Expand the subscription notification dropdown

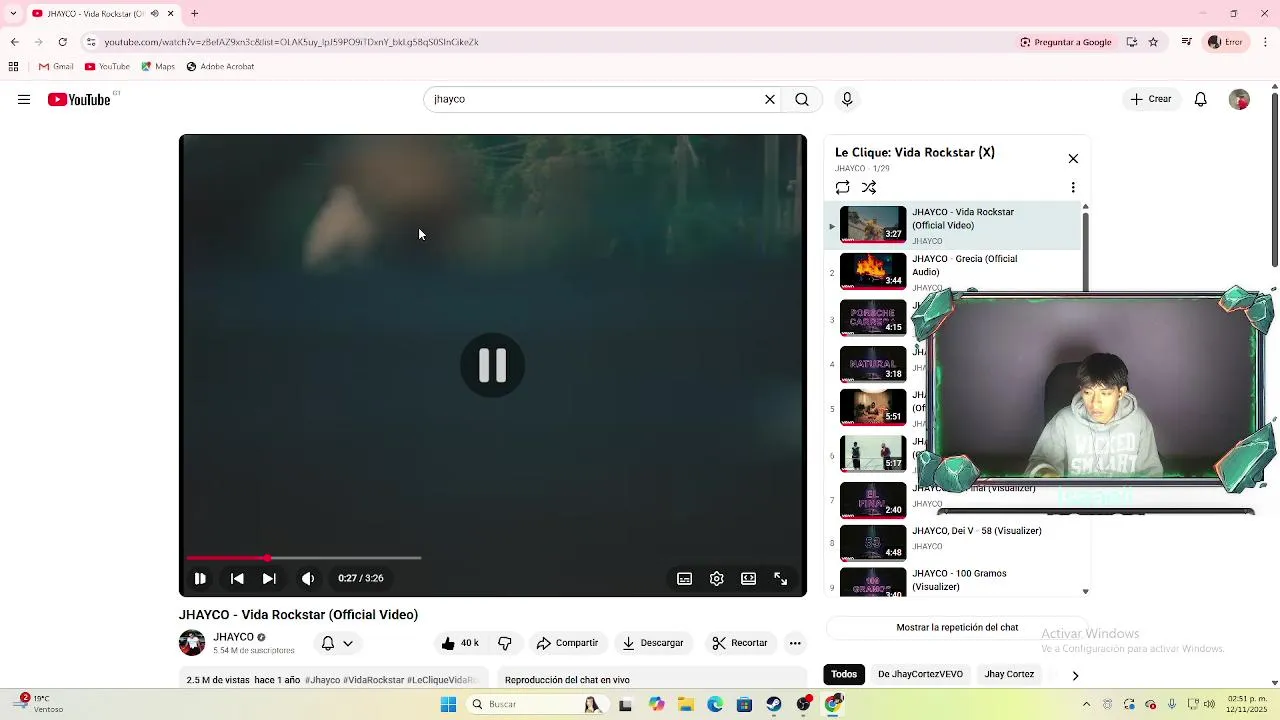(338, 643)
